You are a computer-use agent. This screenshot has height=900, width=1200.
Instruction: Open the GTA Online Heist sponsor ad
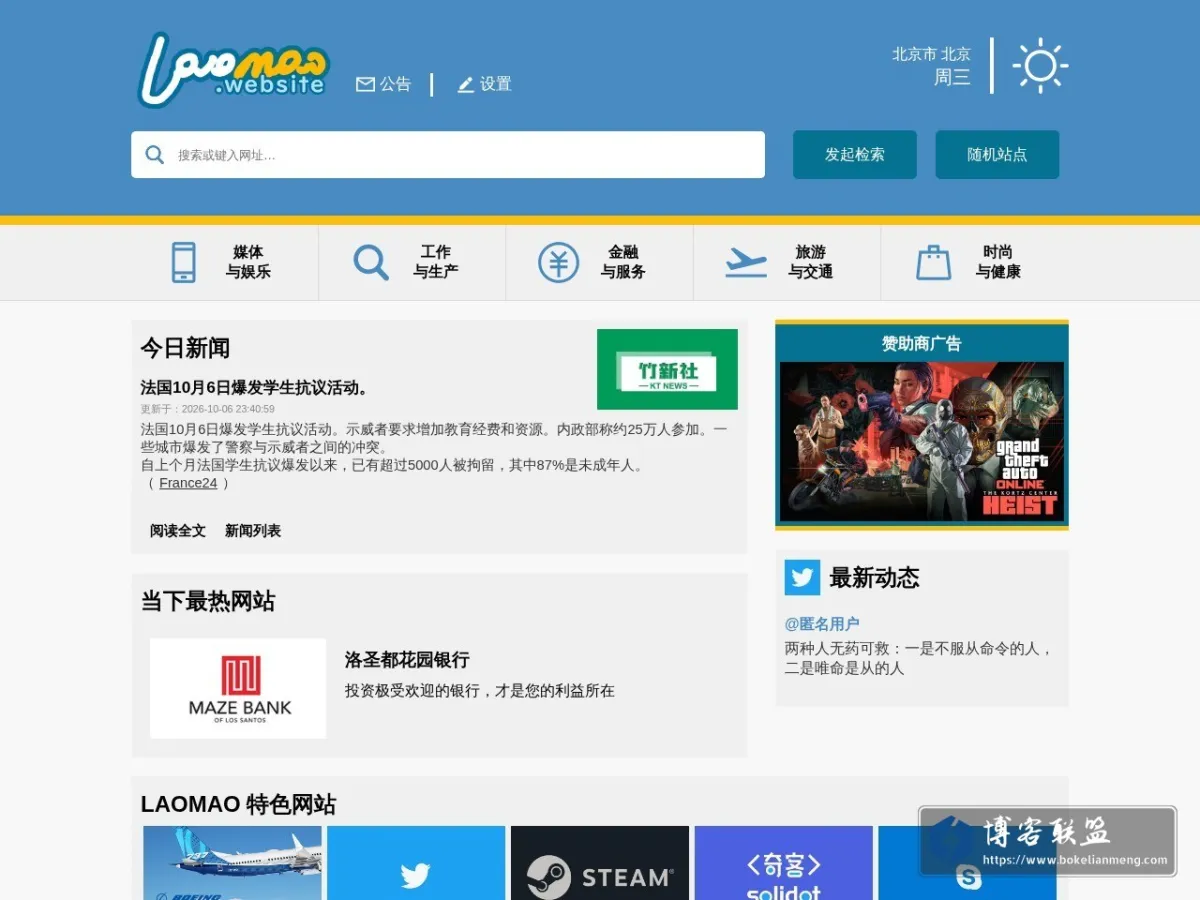coord(922,441)
